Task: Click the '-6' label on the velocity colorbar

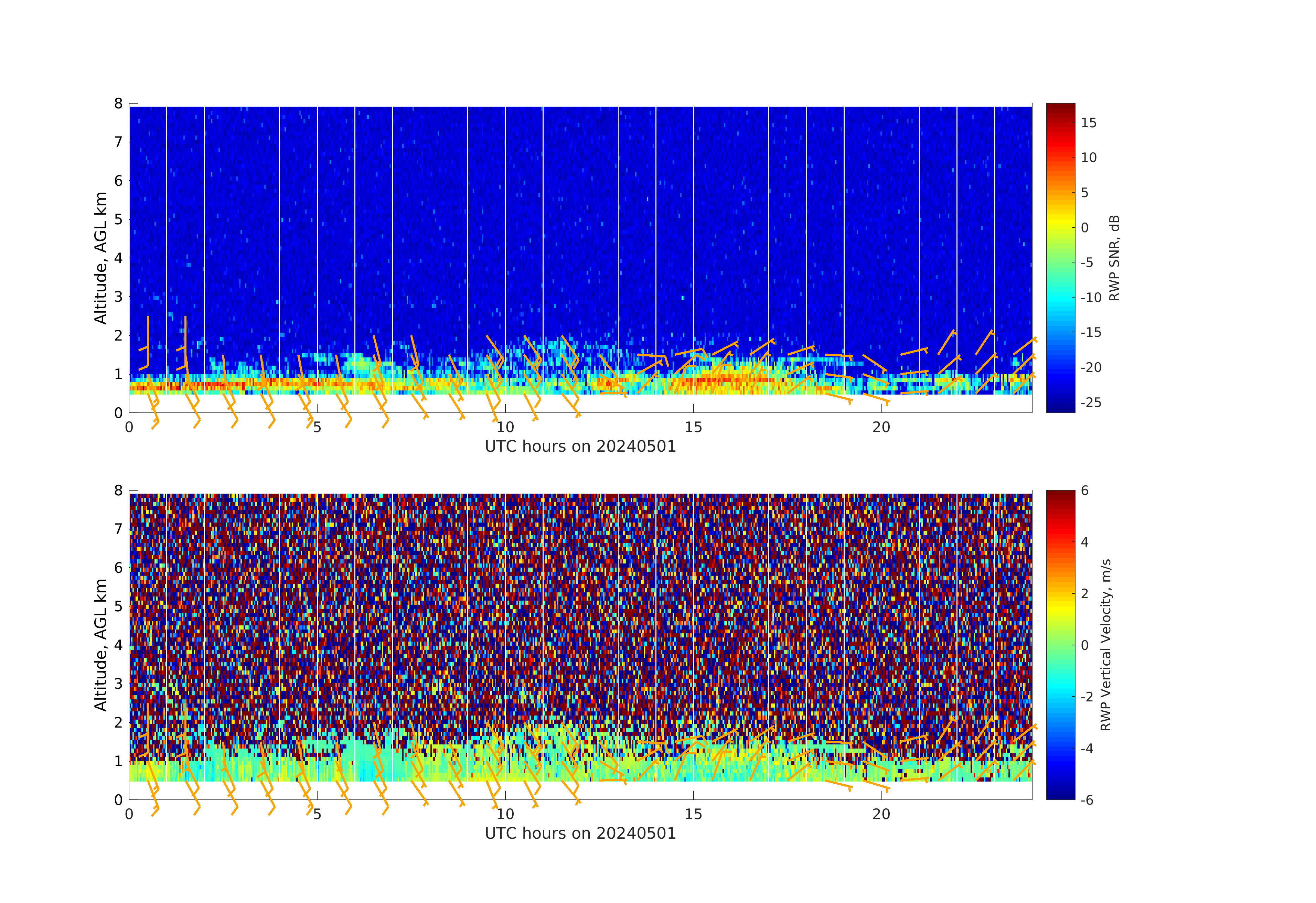Action: click(x=1087, y=800)
